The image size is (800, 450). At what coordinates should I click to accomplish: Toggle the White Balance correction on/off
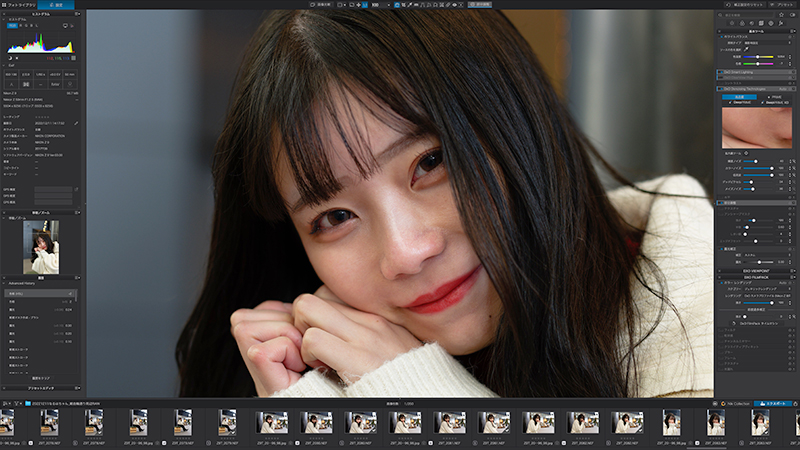point(722,37)
